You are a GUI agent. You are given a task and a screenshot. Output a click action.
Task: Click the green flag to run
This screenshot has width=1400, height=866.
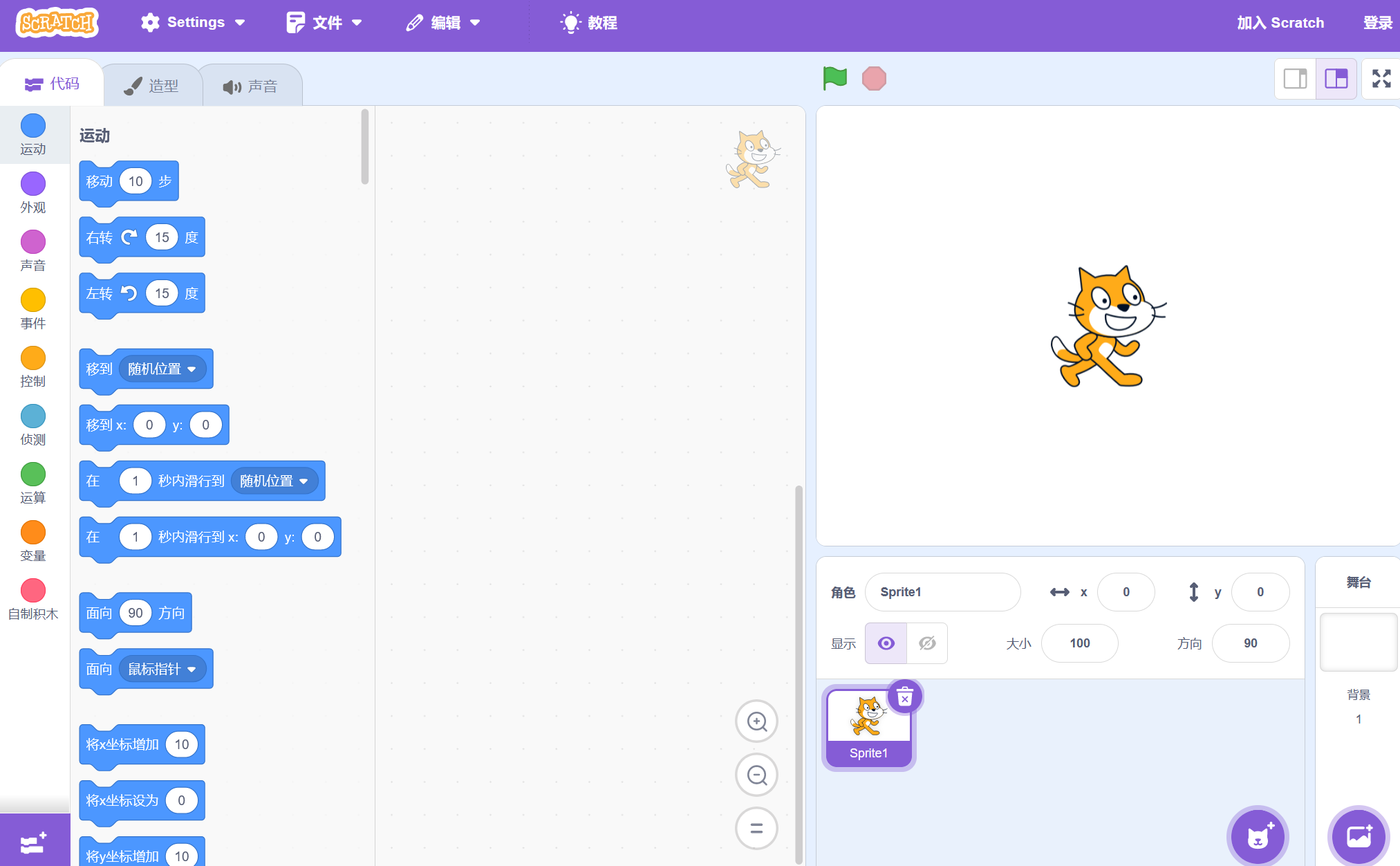tap(835, 78)
